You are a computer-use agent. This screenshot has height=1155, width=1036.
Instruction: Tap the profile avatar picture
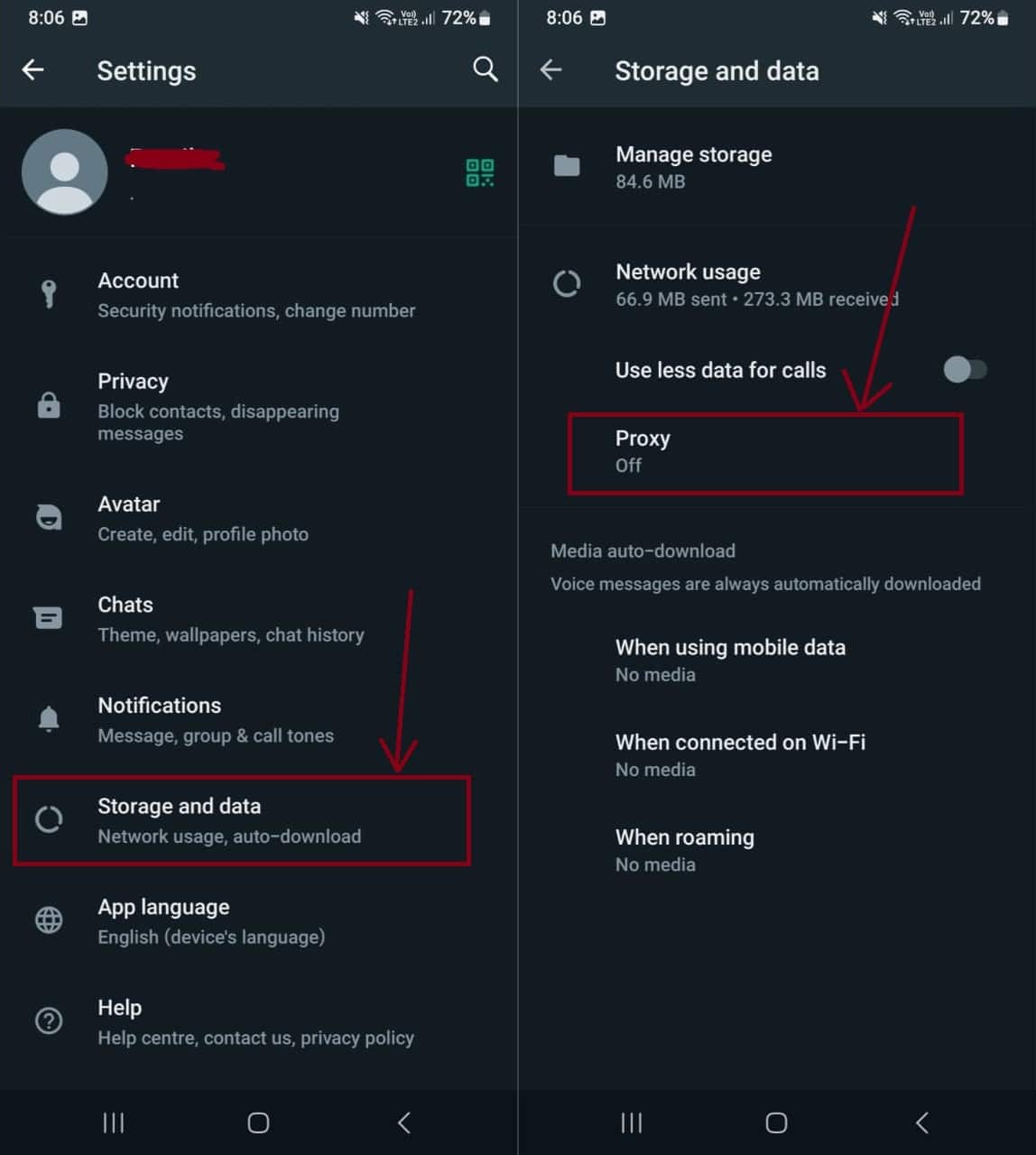[64, 171]
